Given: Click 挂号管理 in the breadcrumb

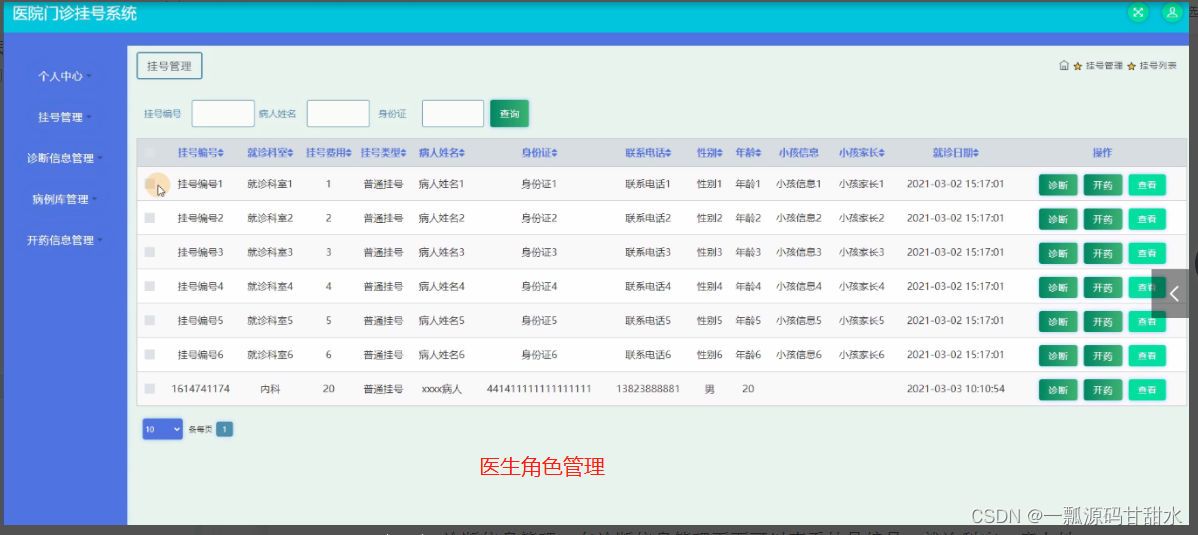Looking at the screenshot, I should (x=1104, y=66).
